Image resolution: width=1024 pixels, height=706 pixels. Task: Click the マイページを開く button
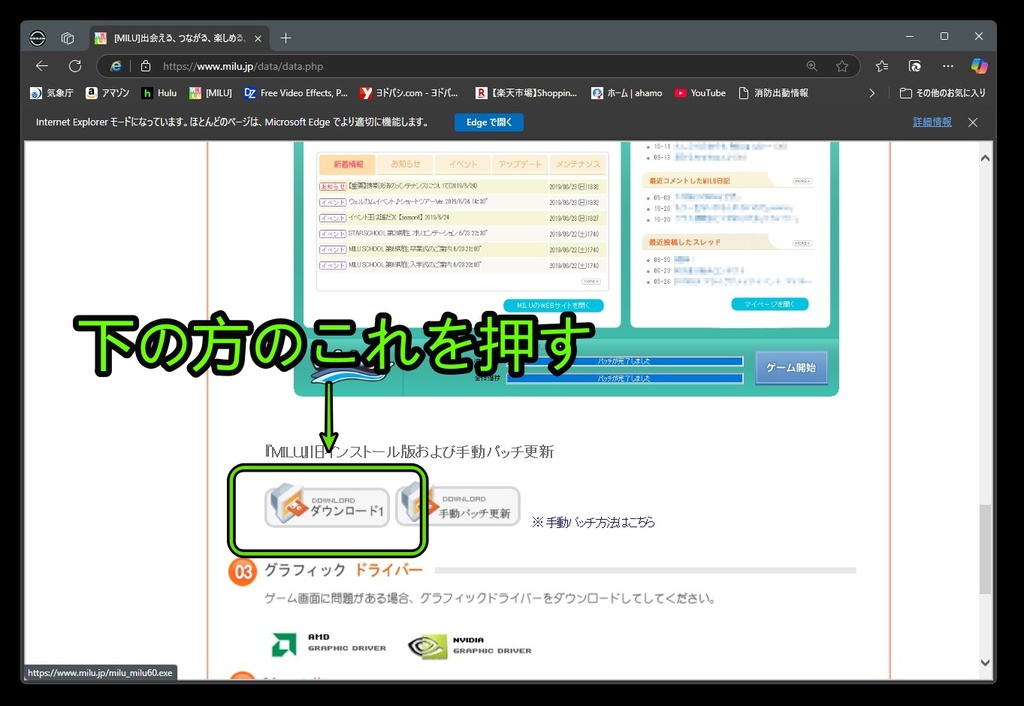(770, 304)
